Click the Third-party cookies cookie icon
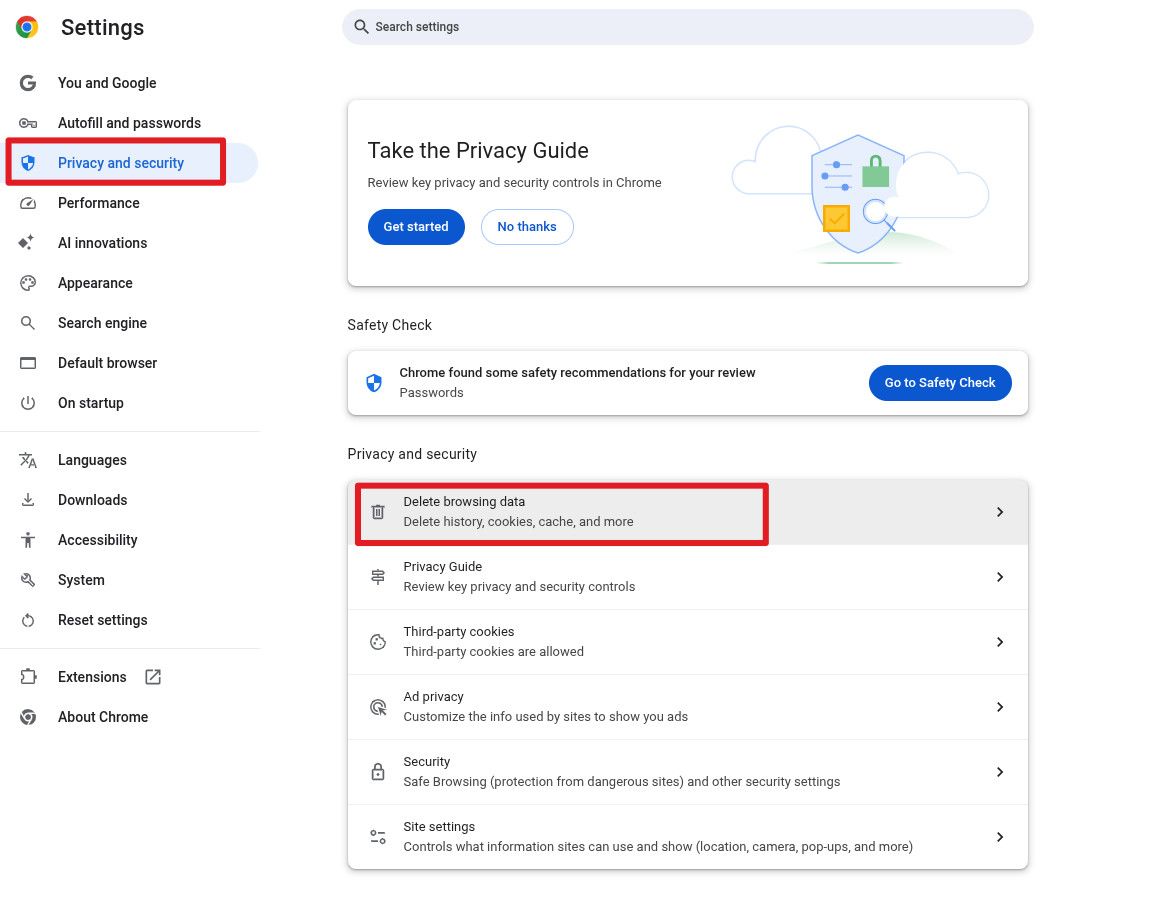This screenshot has width=1155, height=919. 378,642
